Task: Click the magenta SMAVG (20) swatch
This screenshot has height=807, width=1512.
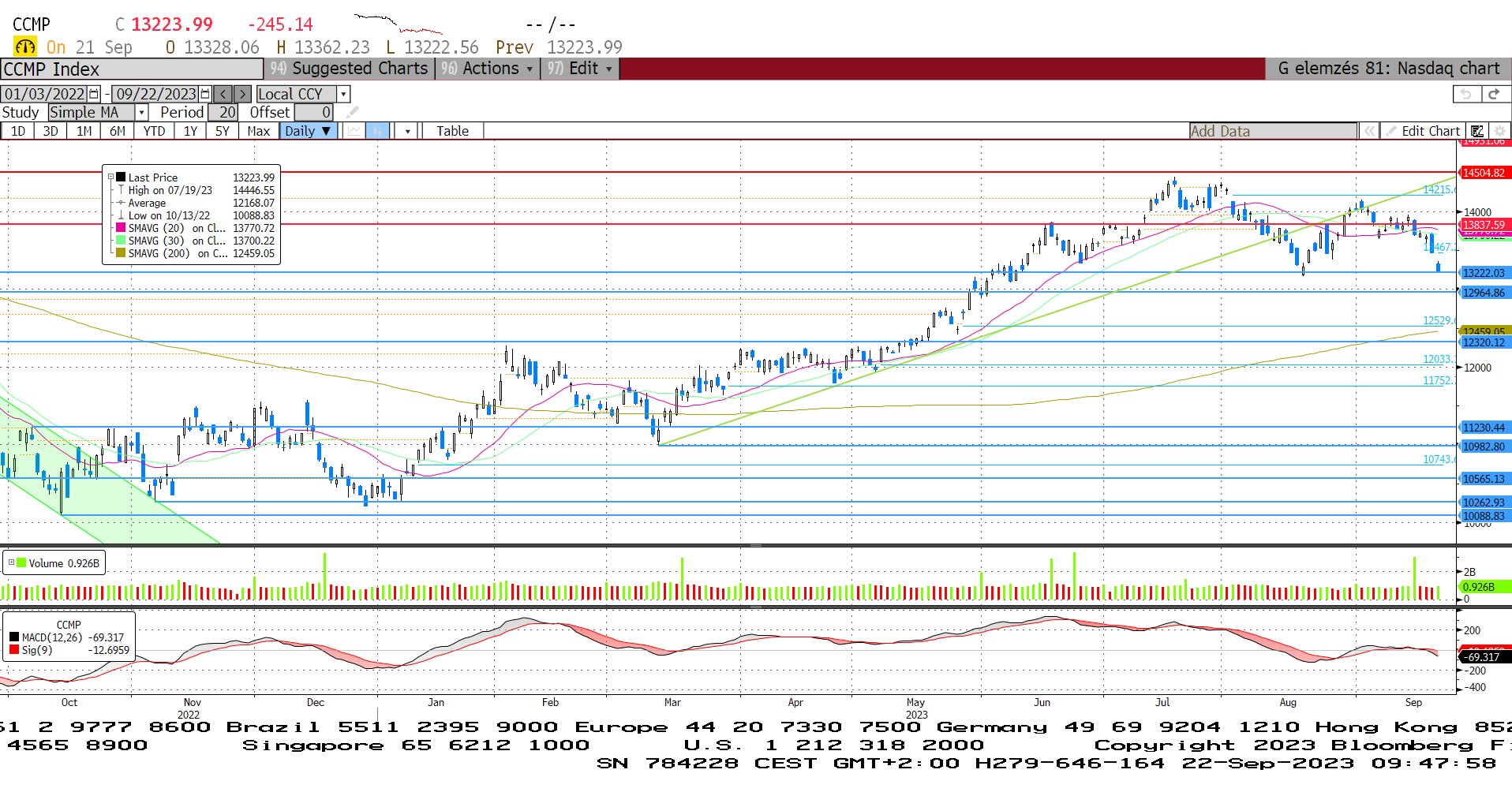Action: pos(121,228)
